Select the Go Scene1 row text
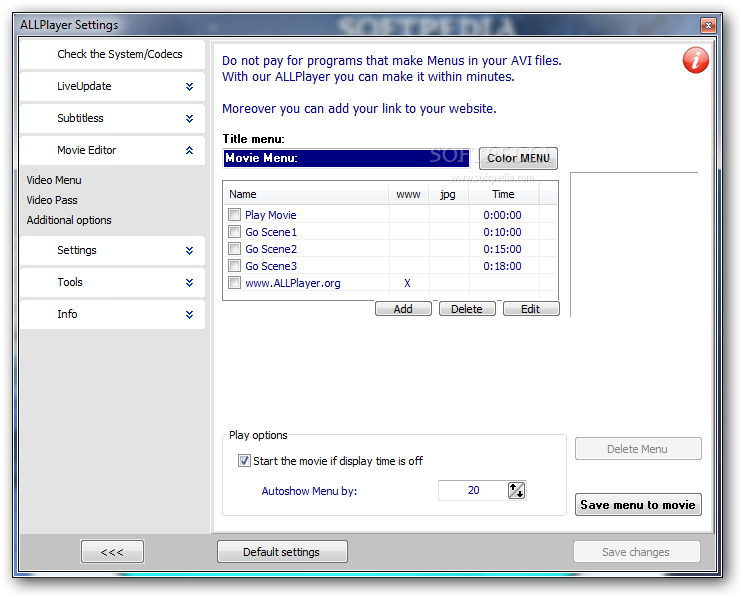This screenshot has width=743, height=598. [271, 232]
